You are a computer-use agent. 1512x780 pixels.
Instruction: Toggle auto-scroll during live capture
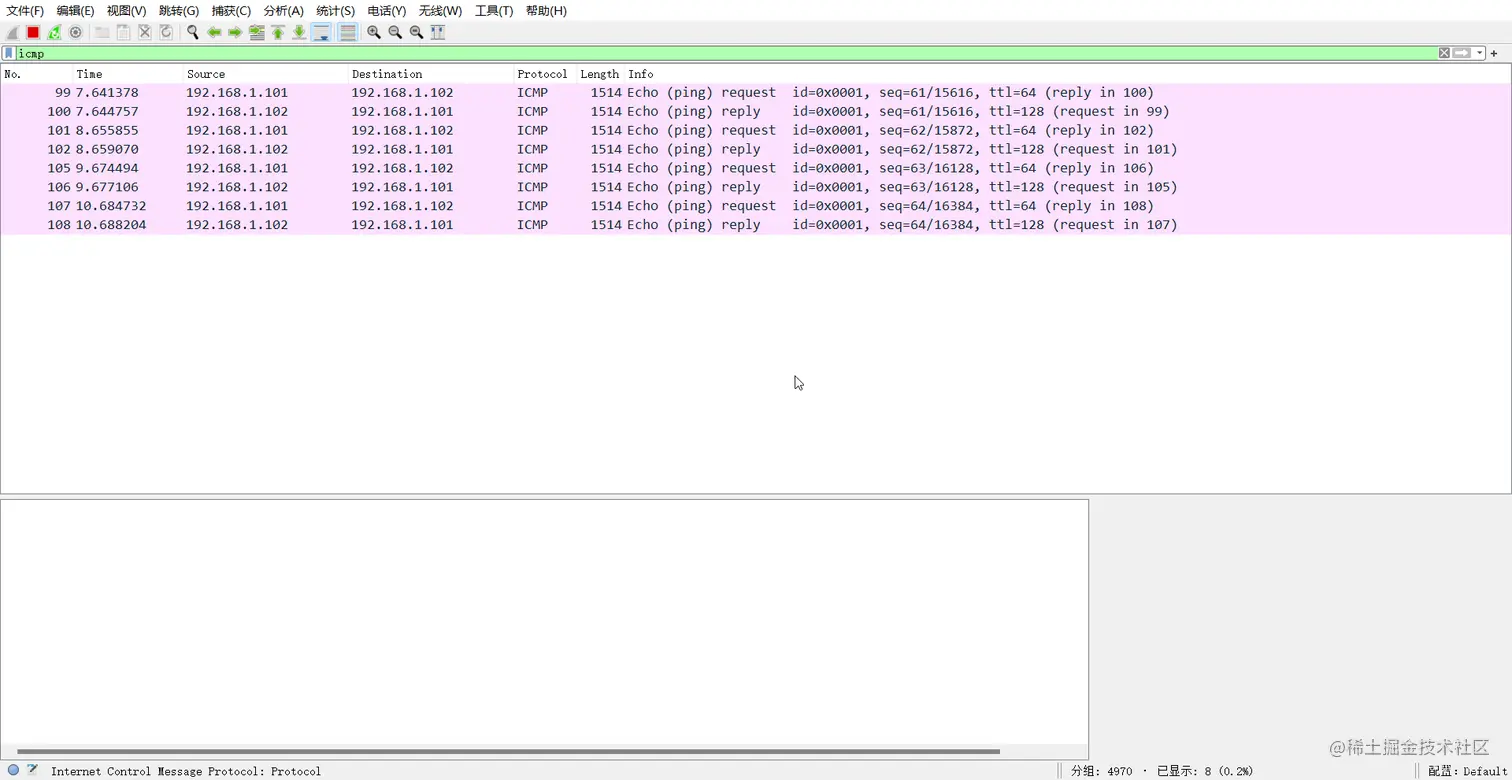click(321, 32)
